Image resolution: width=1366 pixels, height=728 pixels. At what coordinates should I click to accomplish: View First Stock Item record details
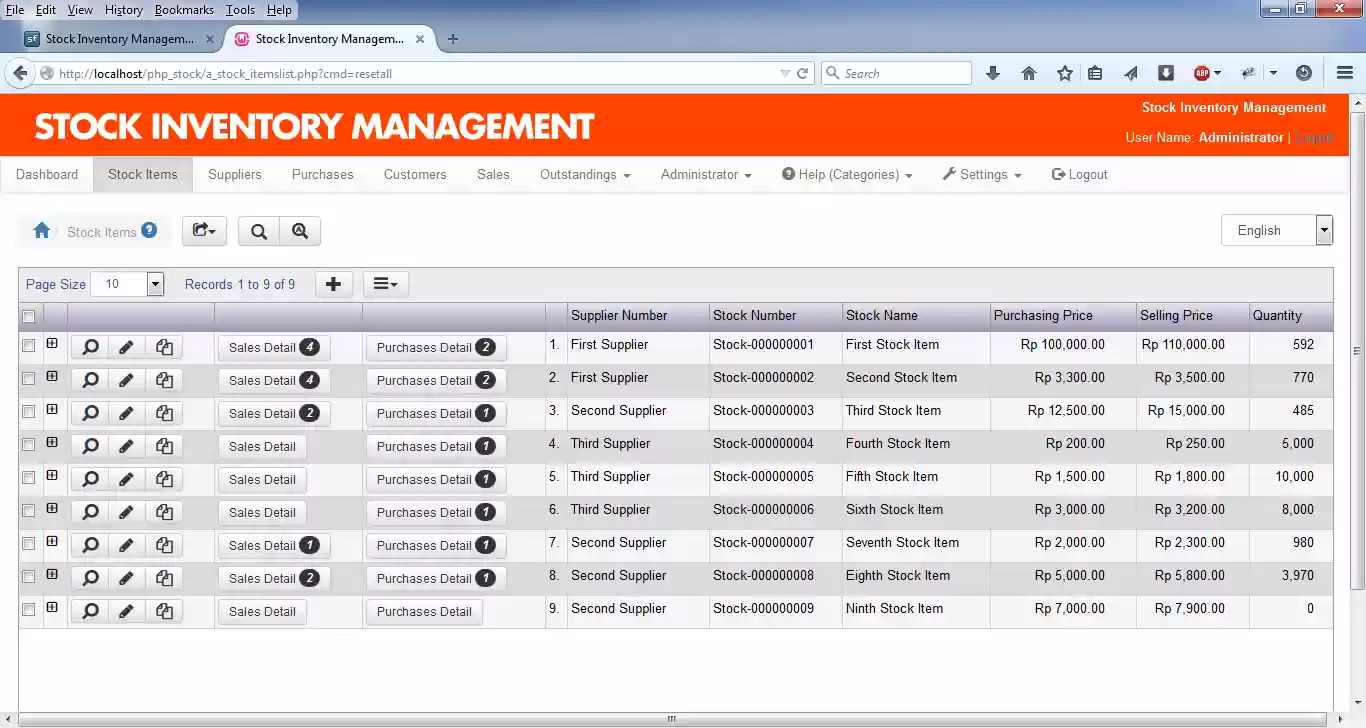click(x=90, y=347)
